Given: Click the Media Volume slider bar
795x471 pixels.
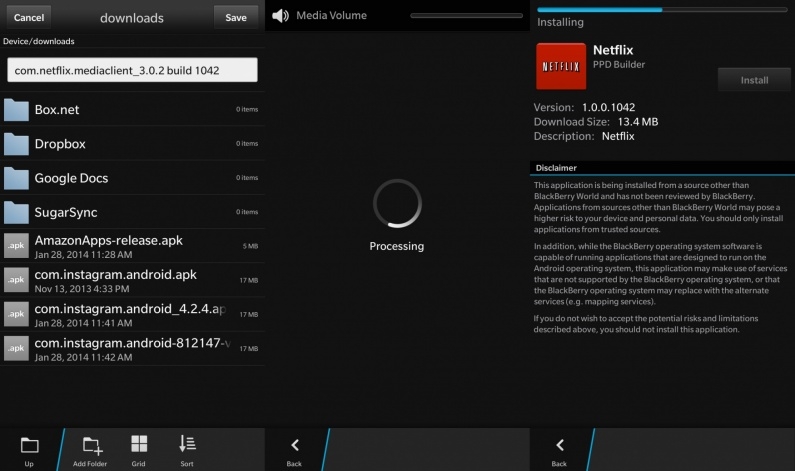Looking at the screenshot, I should coord(466,16).
